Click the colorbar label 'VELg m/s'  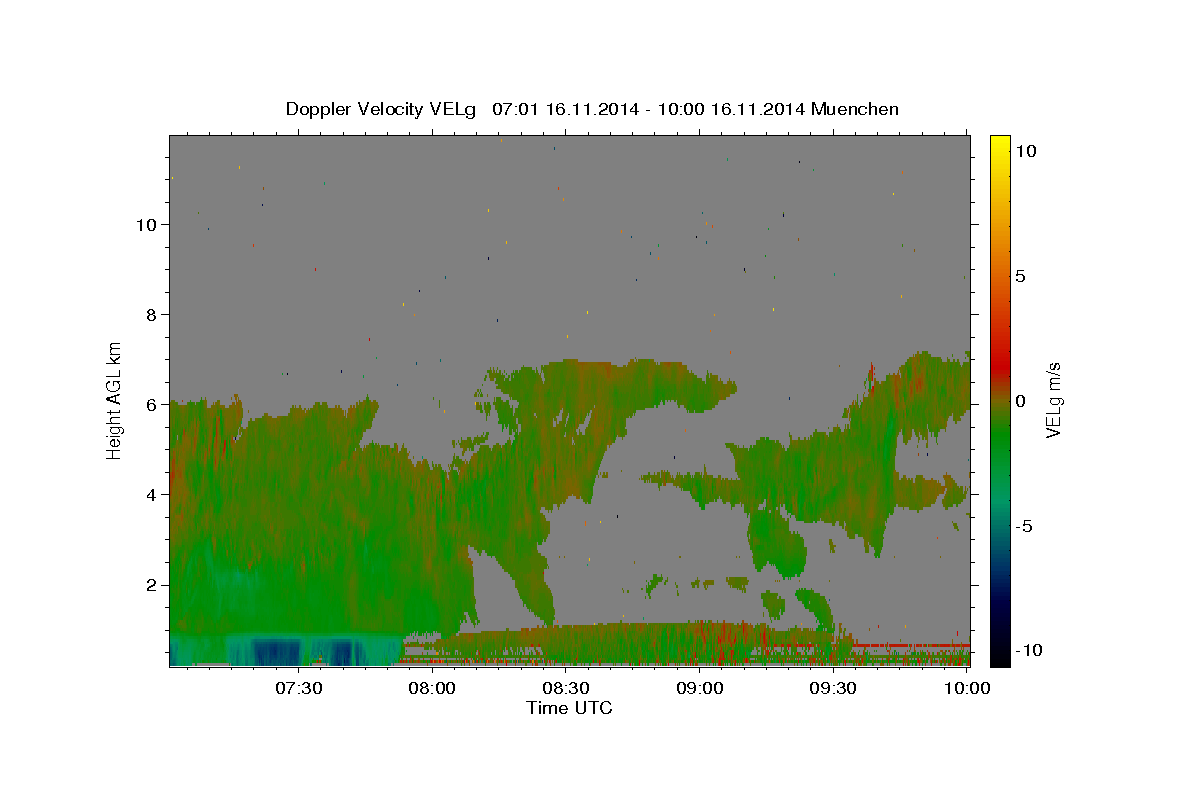click(x=1054, y=400)
